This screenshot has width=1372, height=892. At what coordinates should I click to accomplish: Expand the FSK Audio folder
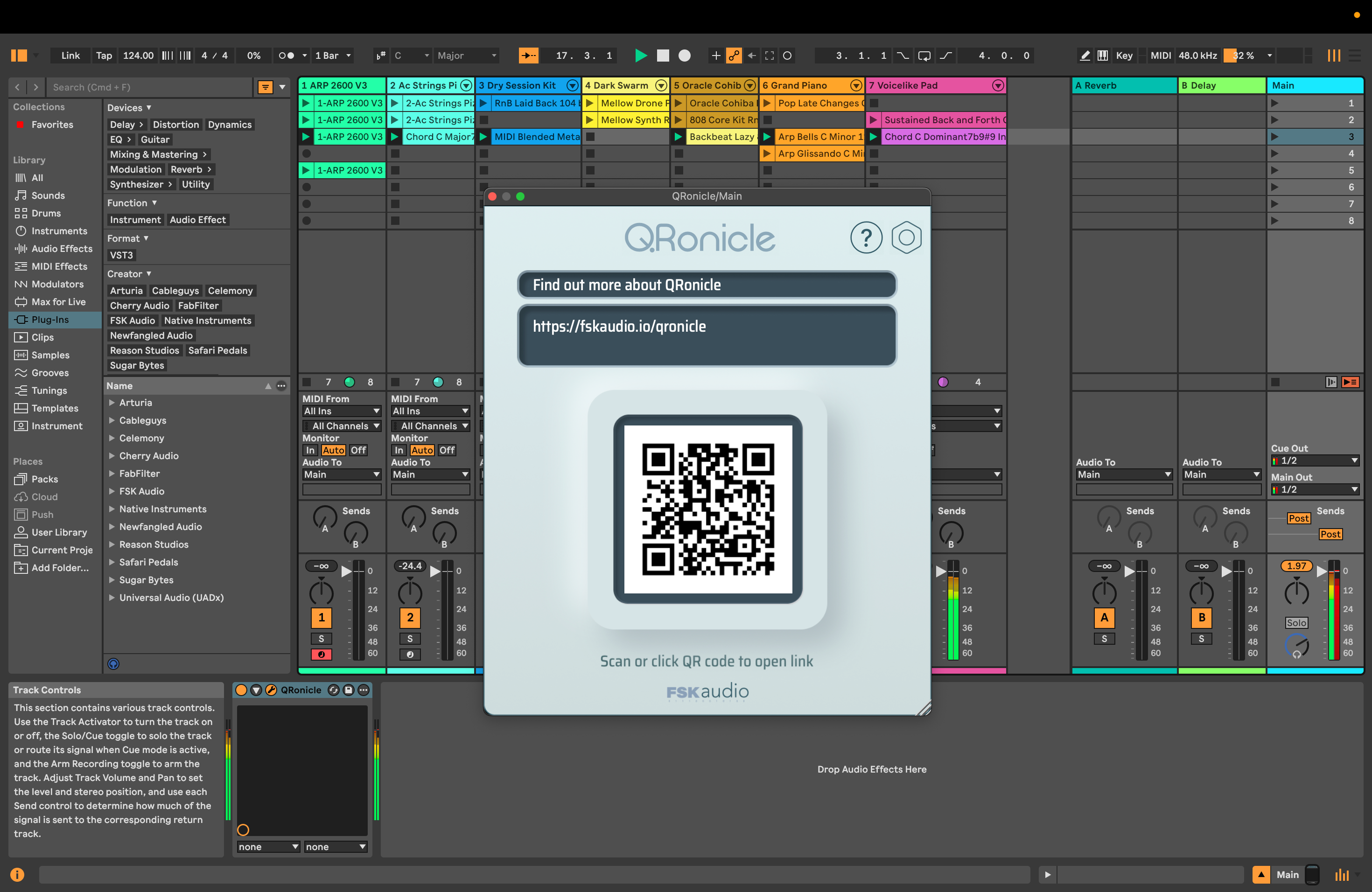tap(112, 491)
